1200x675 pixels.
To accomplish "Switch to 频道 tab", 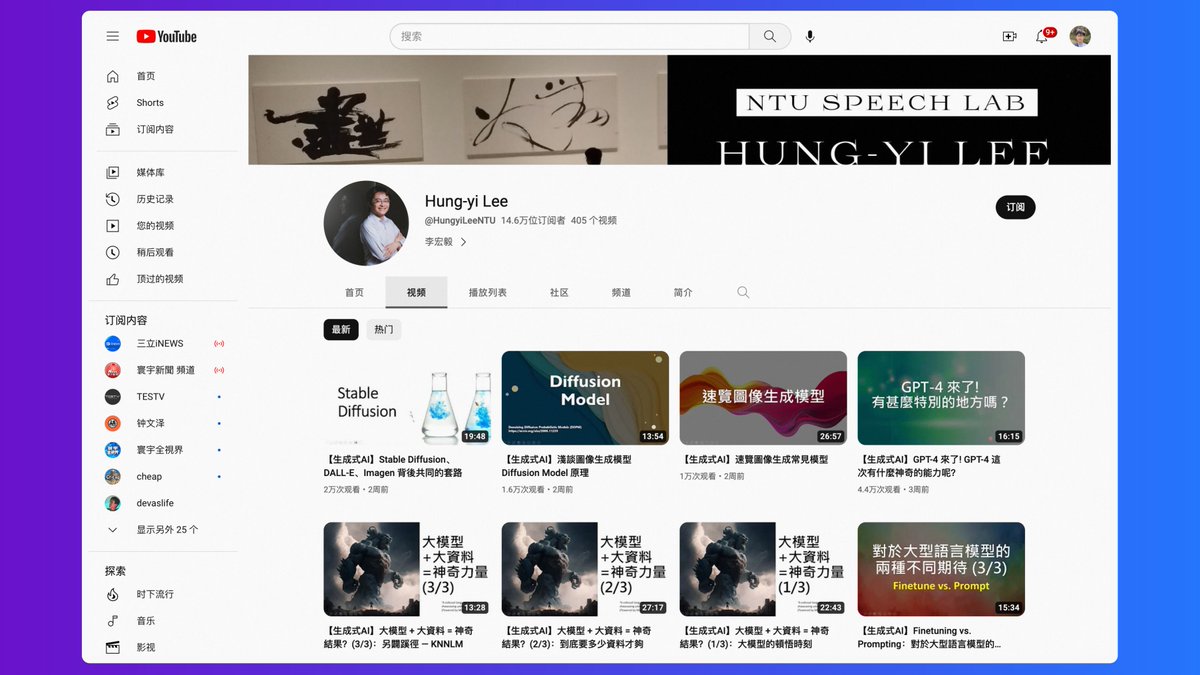I will click(x=621, y=292).
